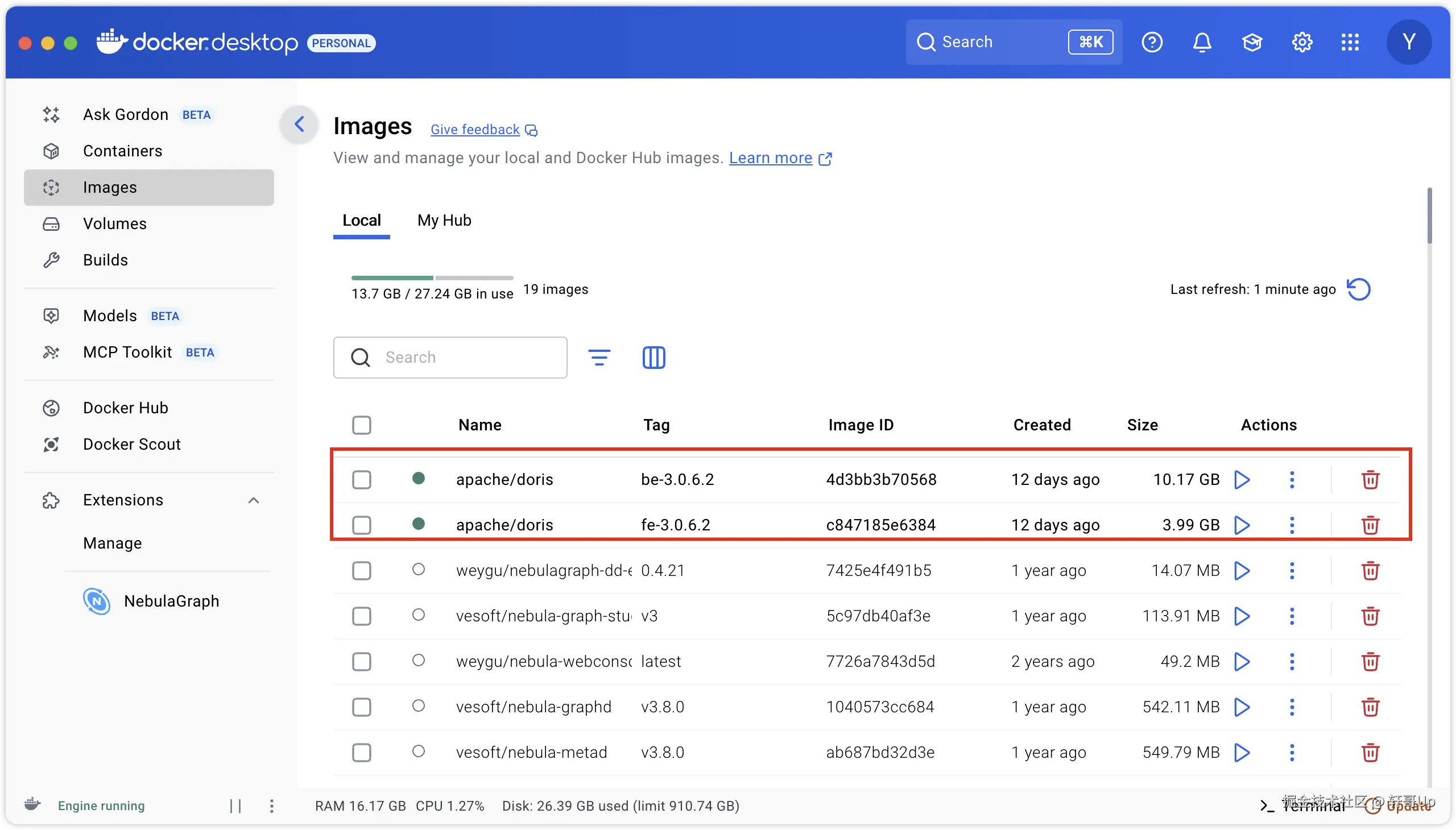1456x830 pixels.
Task: Open the filter images icon
Action: (599, 358)
